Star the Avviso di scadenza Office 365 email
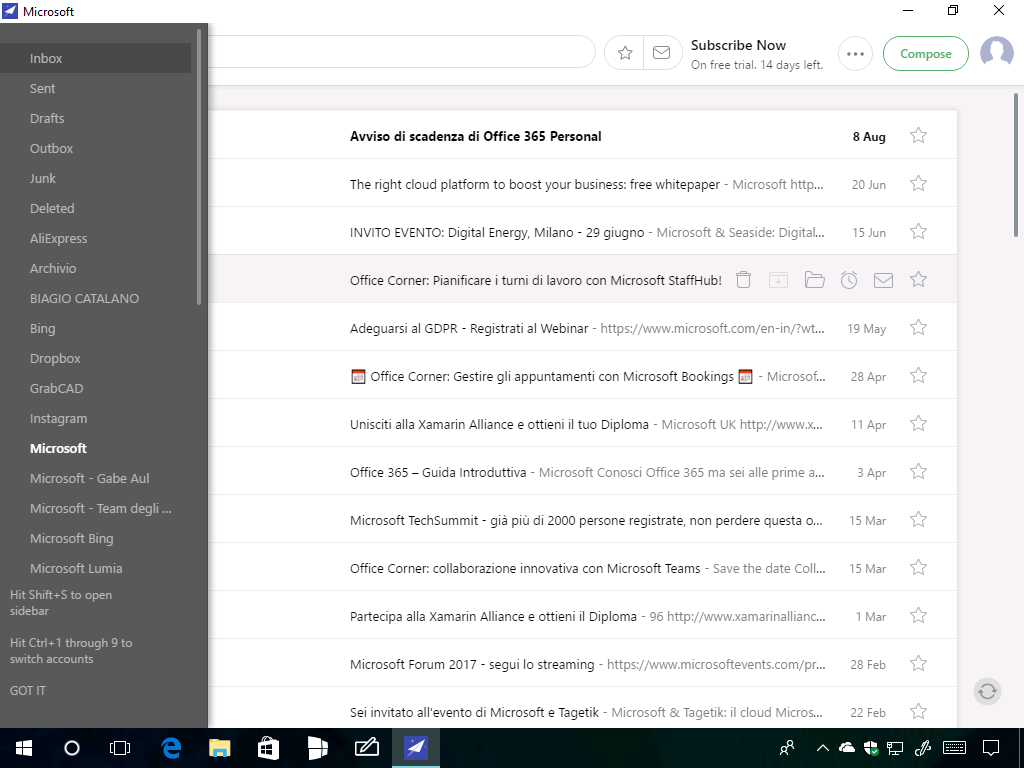This screenshot has height=768, width=1024. 919,135
